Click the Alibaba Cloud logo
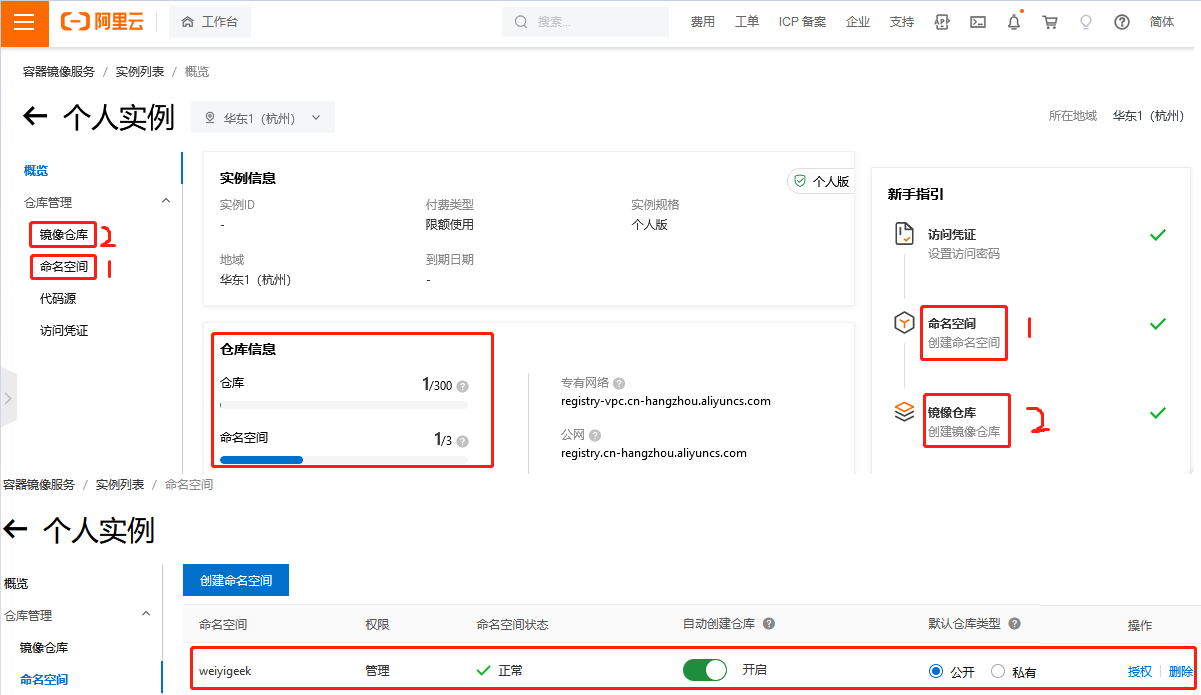Viewport: 1201px width, 695px height. click(x=104, y=22)
